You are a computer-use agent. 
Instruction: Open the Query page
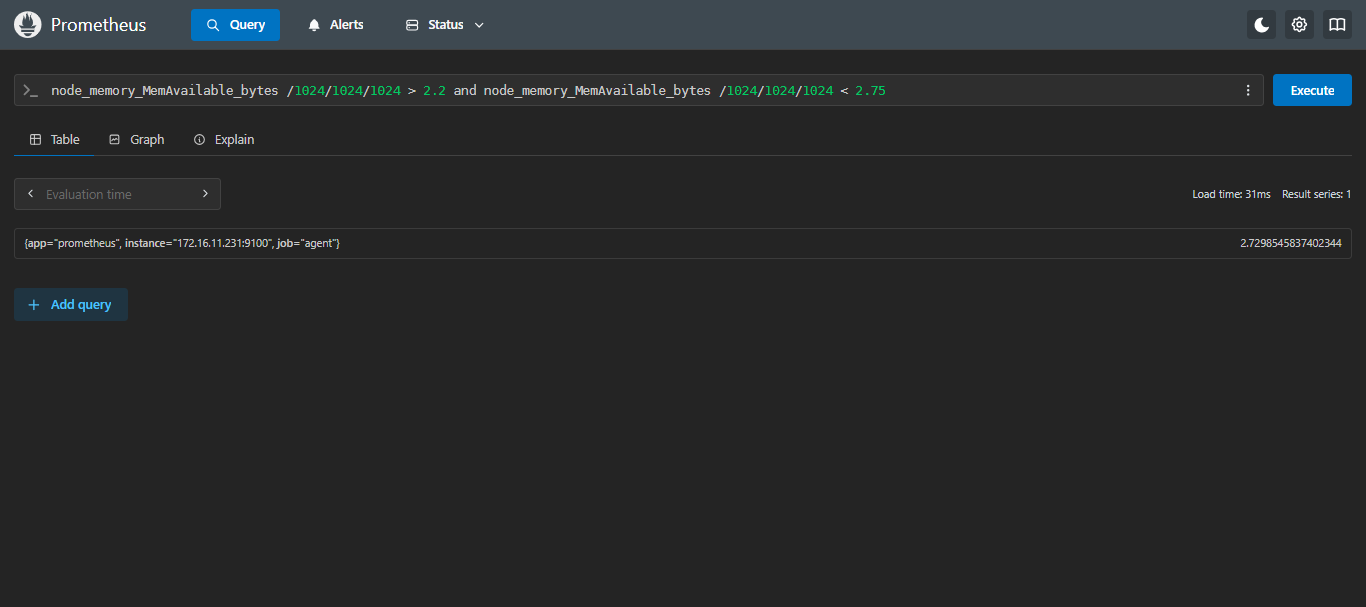pos(235,25)
